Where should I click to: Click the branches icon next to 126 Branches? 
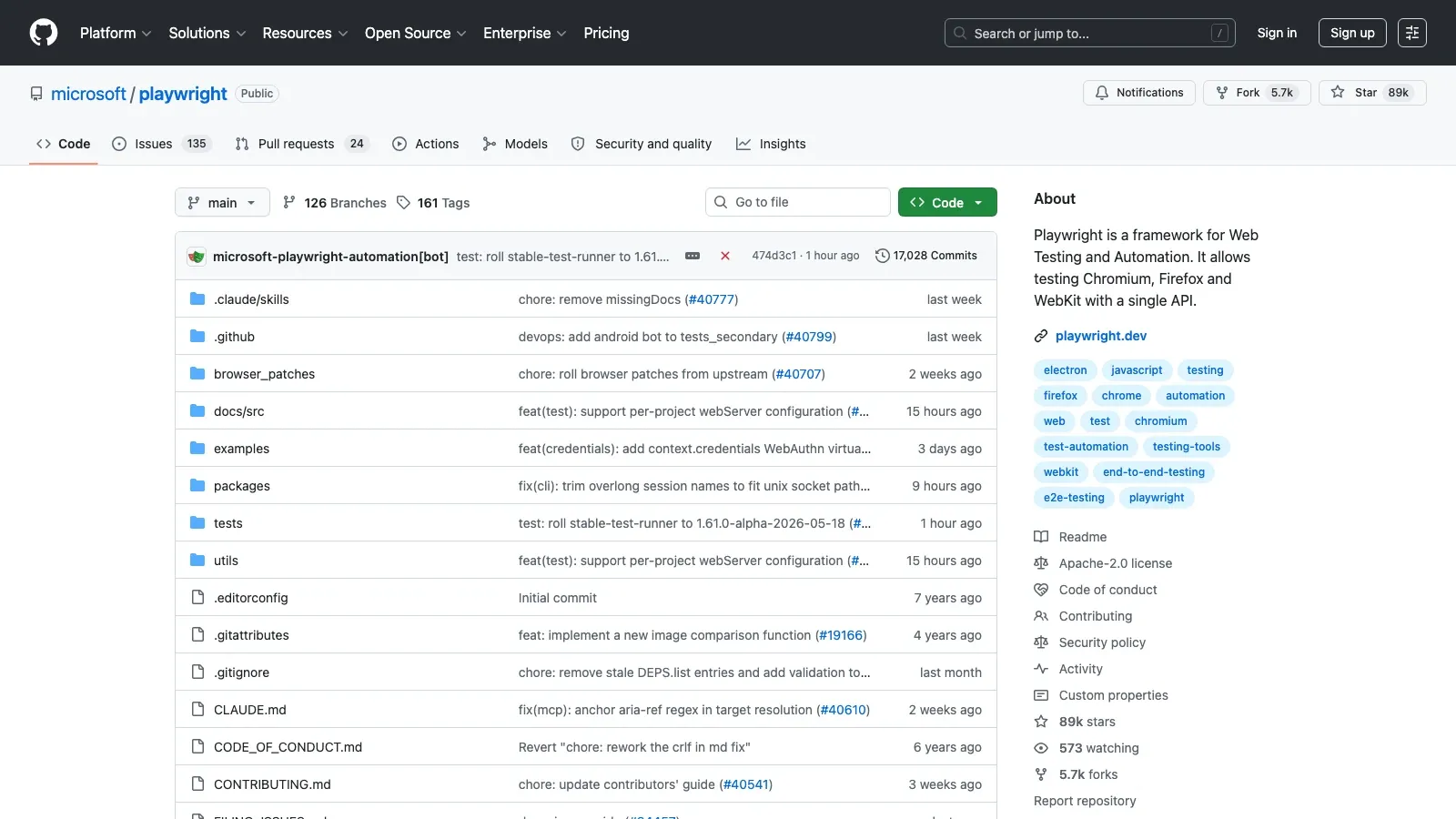pos(289,202)
